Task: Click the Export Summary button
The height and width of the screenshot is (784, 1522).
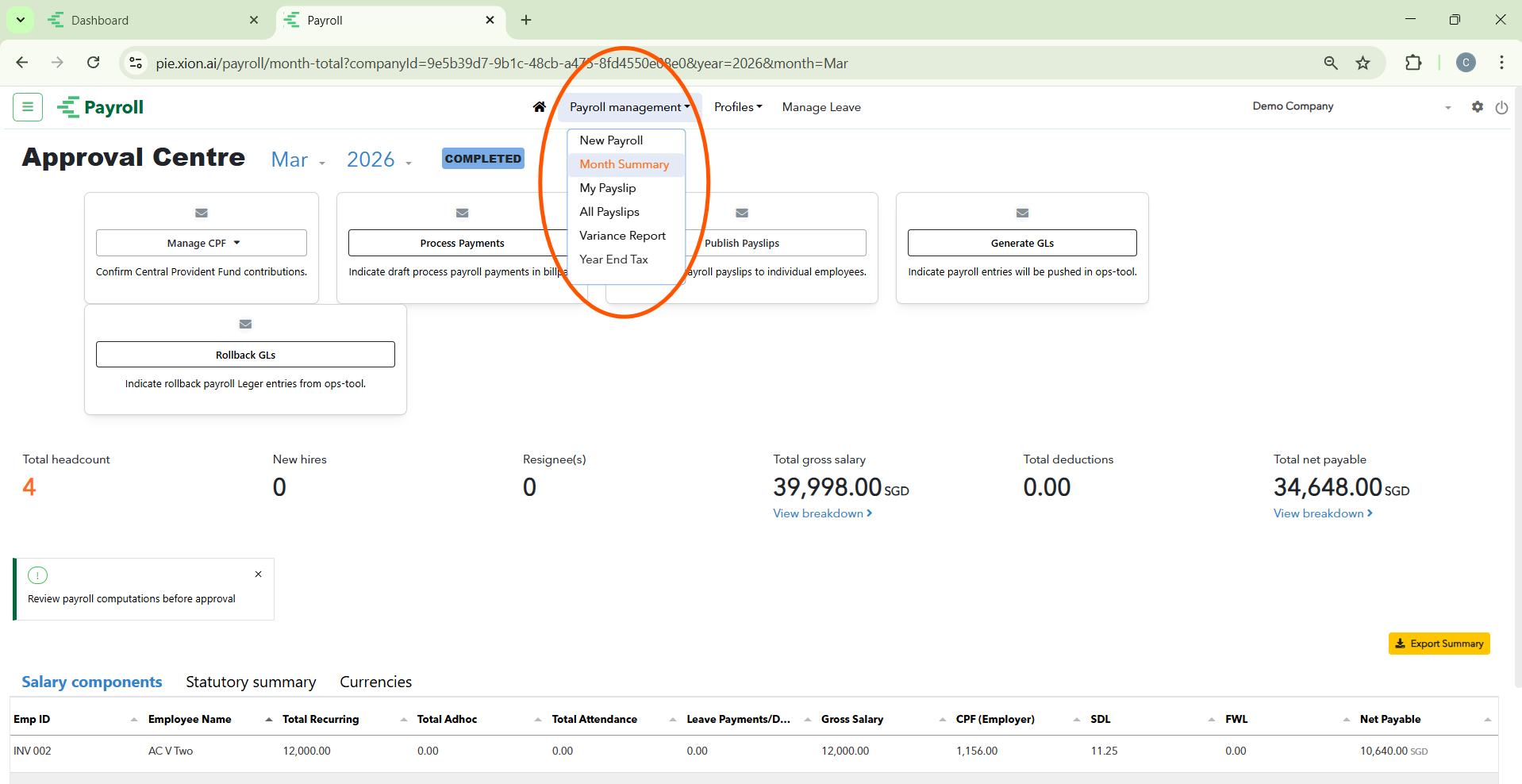Action: coord(1439,644)
